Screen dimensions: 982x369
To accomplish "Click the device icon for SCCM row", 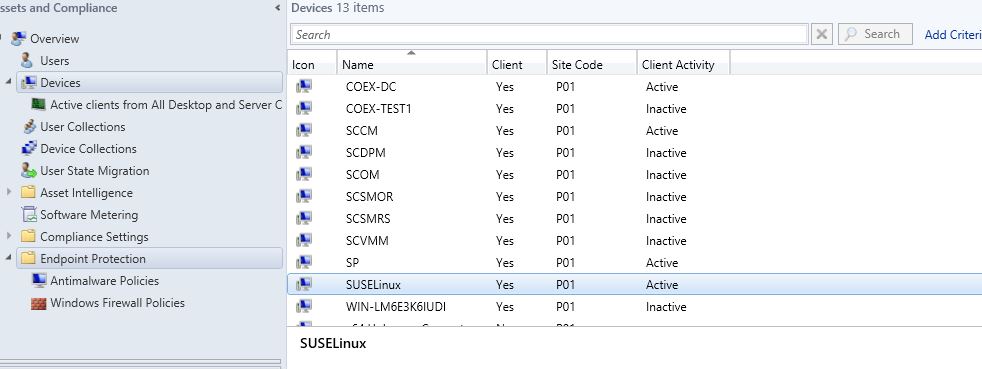I will 304,130.
